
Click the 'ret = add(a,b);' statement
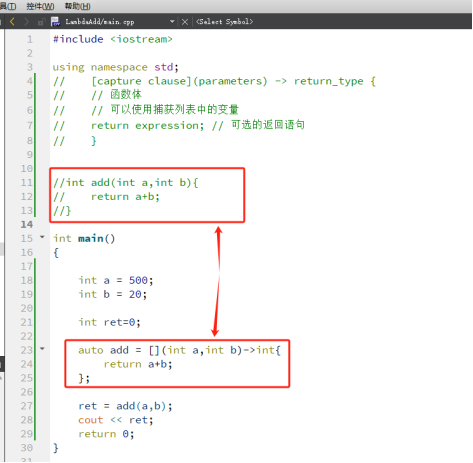tap(125, 406)
